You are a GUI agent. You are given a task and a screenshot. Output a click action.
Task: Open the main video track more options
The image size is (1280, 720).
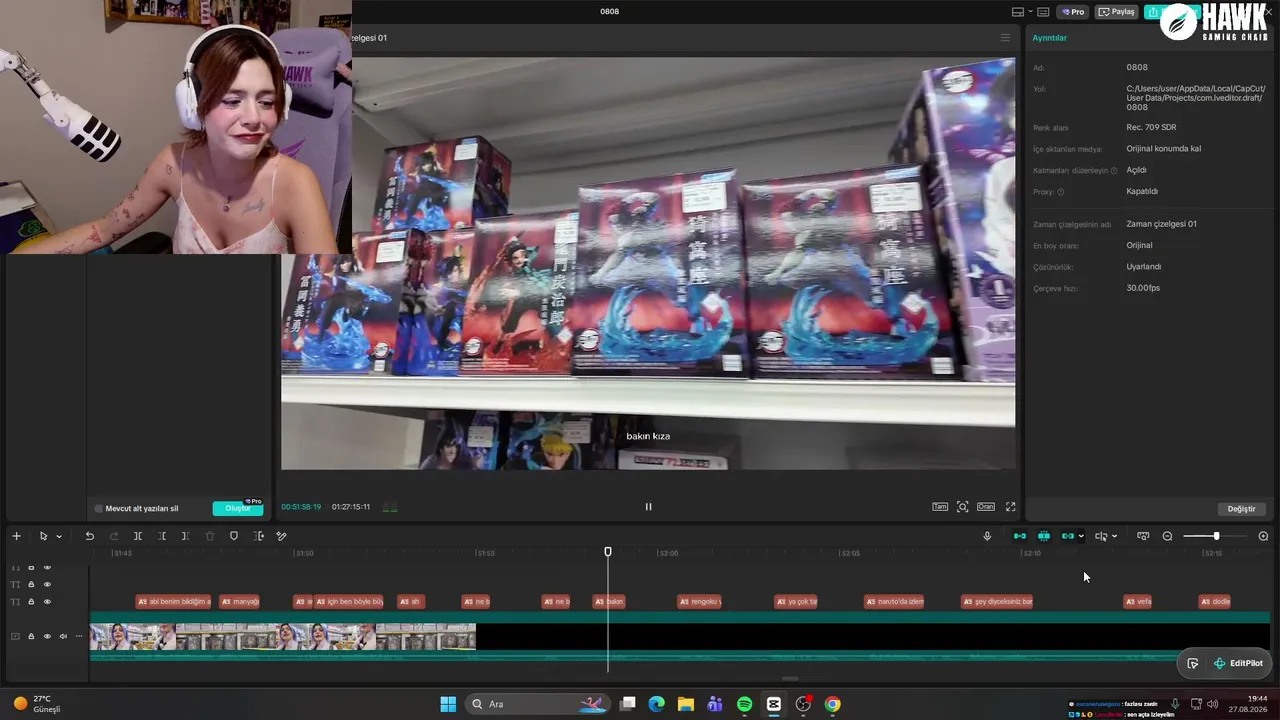point(79,637)
